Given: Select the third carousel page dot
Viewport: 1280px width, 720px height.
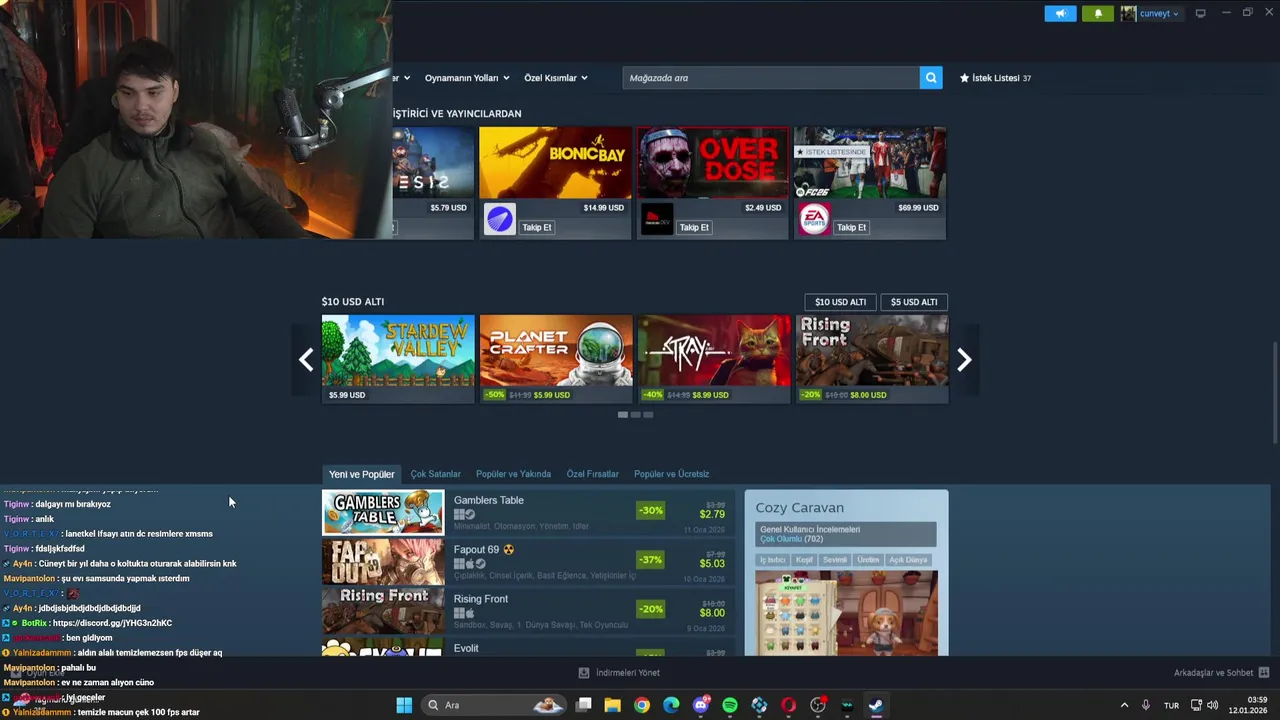Looking at the screenshot, I should [x=648, y=415].
